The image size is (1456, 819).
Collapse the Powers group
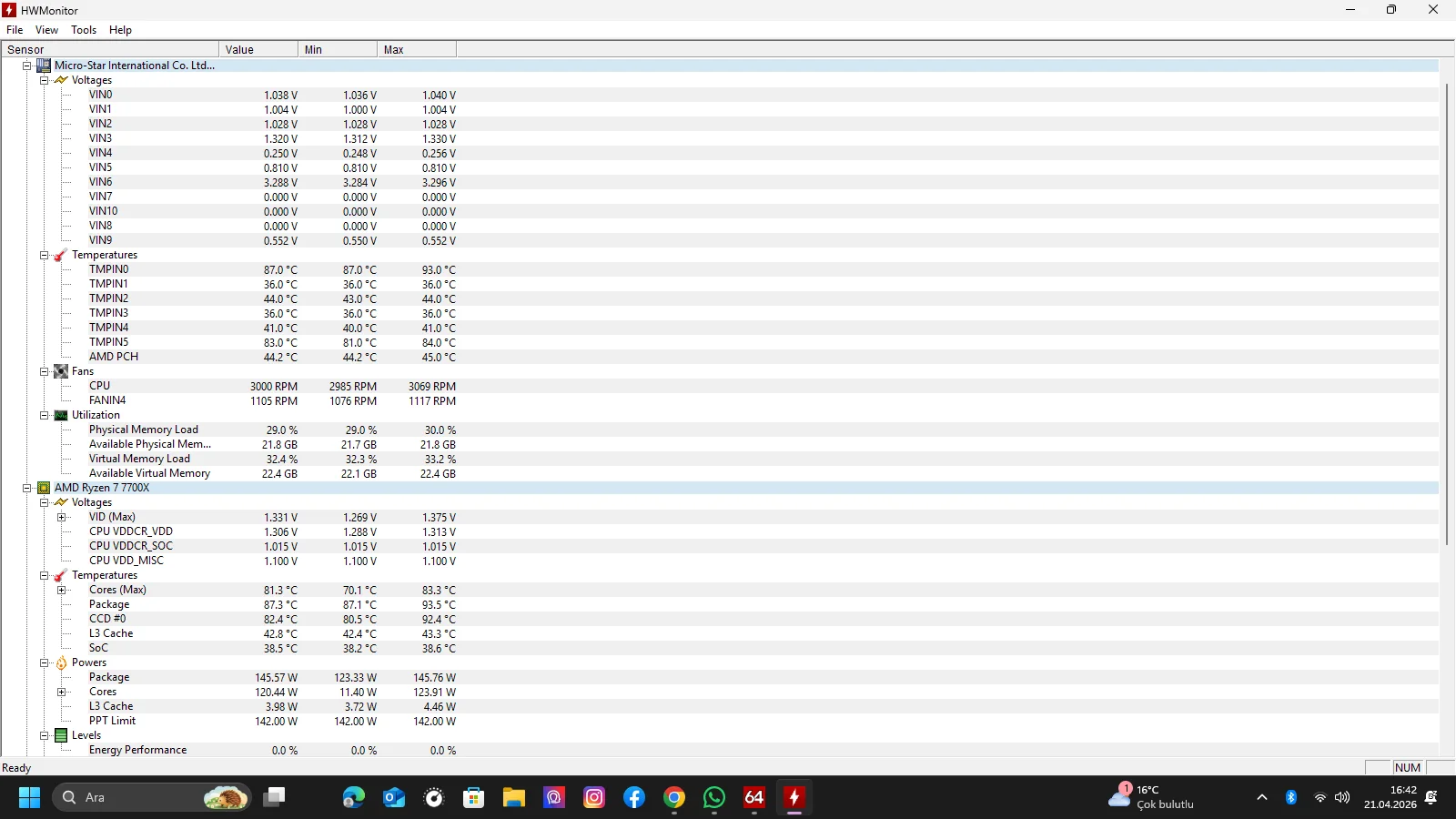pyautogui.click(x=44, y=662)
